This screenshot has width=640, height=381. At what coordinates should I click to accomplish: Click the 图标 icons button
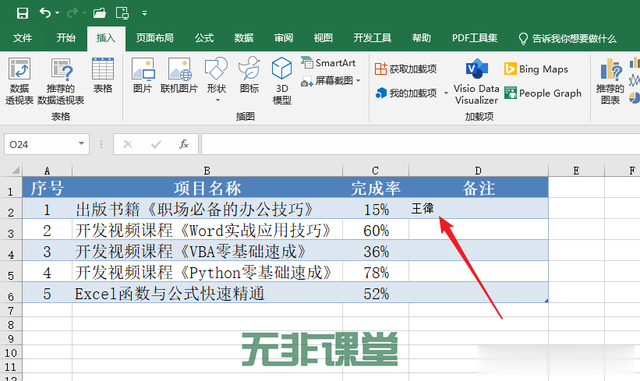click(x=249, y=75)
